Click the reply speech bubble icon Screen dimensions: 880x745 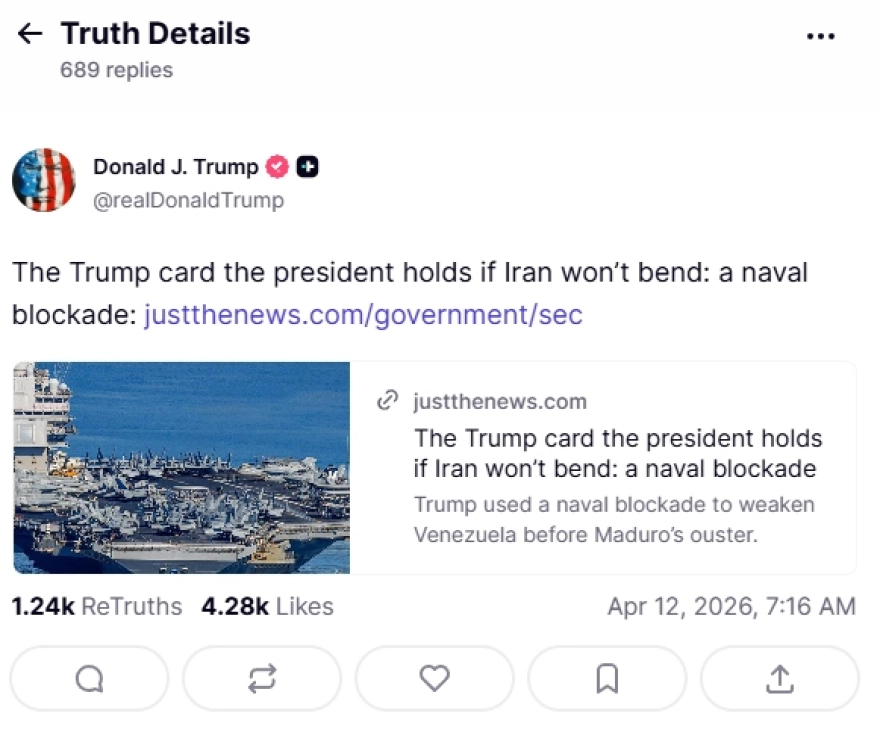(x=89, y=679)
